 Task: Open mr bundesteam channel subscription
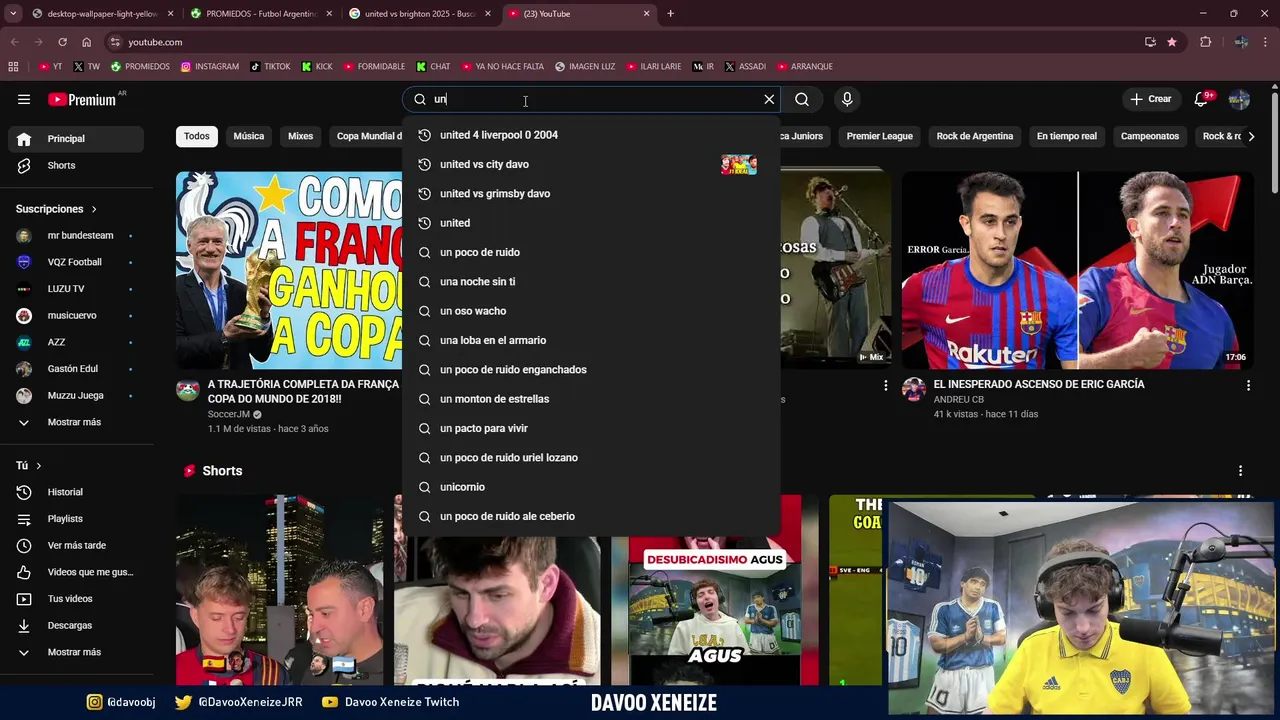pyautogui.click(x=76, y=236)
